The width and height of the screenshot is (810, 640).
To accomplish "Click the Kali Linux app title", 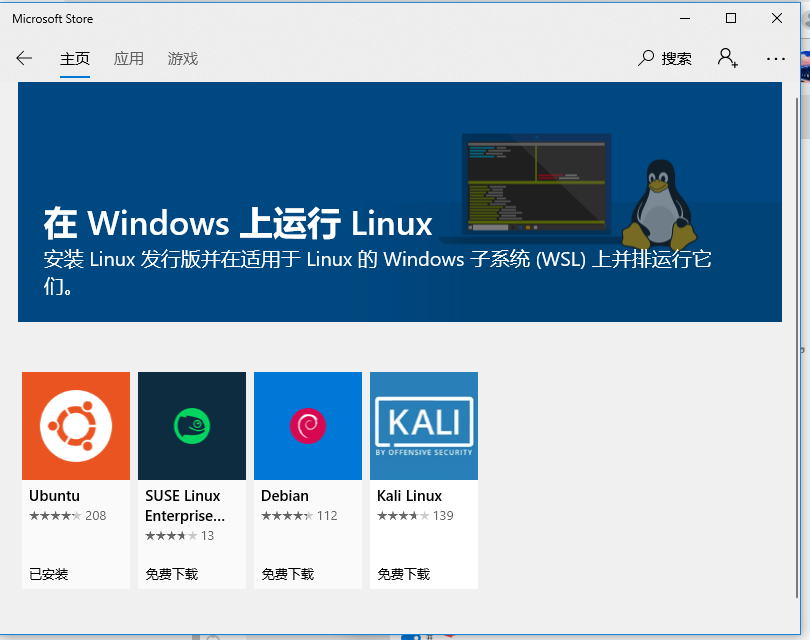I will pyautogui.click(x=410, y=496).
